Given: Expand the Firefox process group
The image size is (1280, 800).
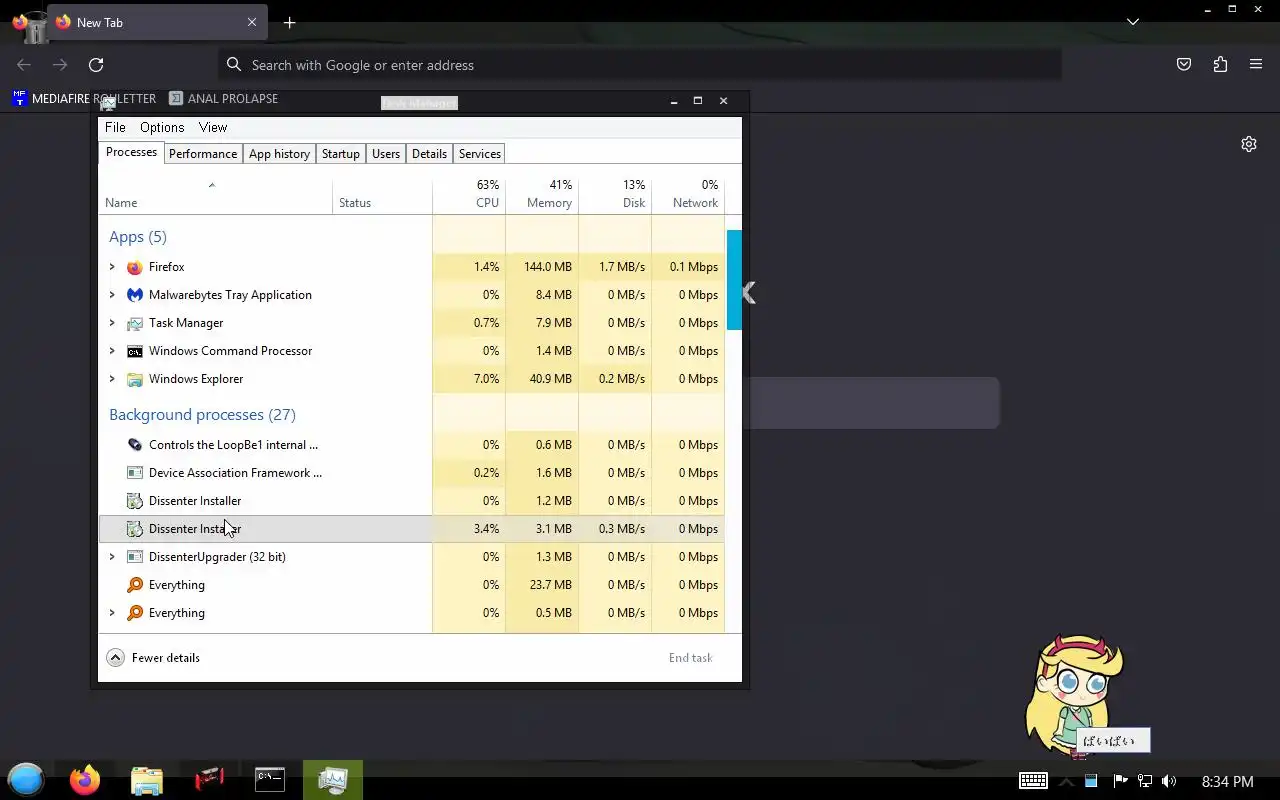Looking at the screenshot, I should point(112,267).
